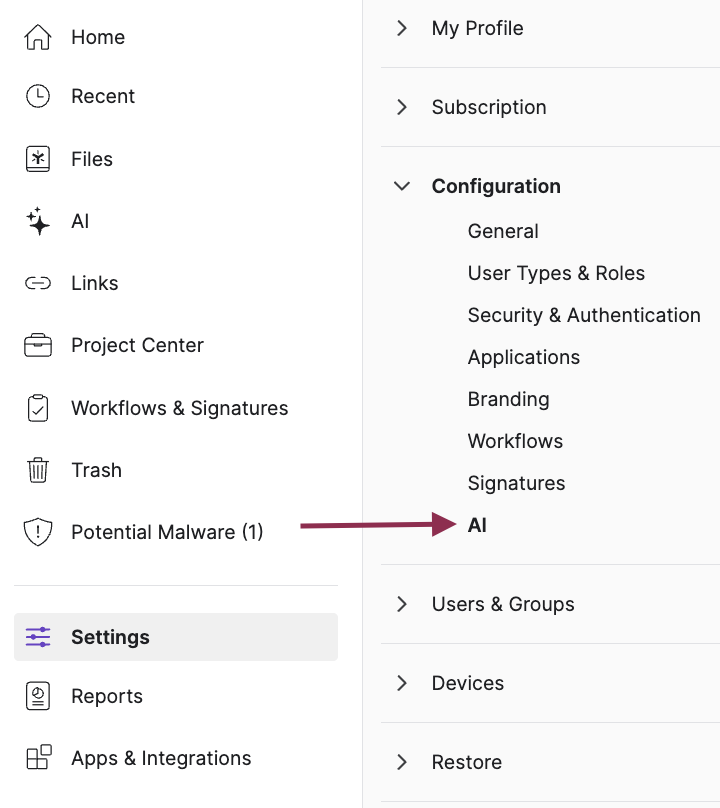Open Files in the sidebar
720x808 pixels.
click(x=92, y=159)
